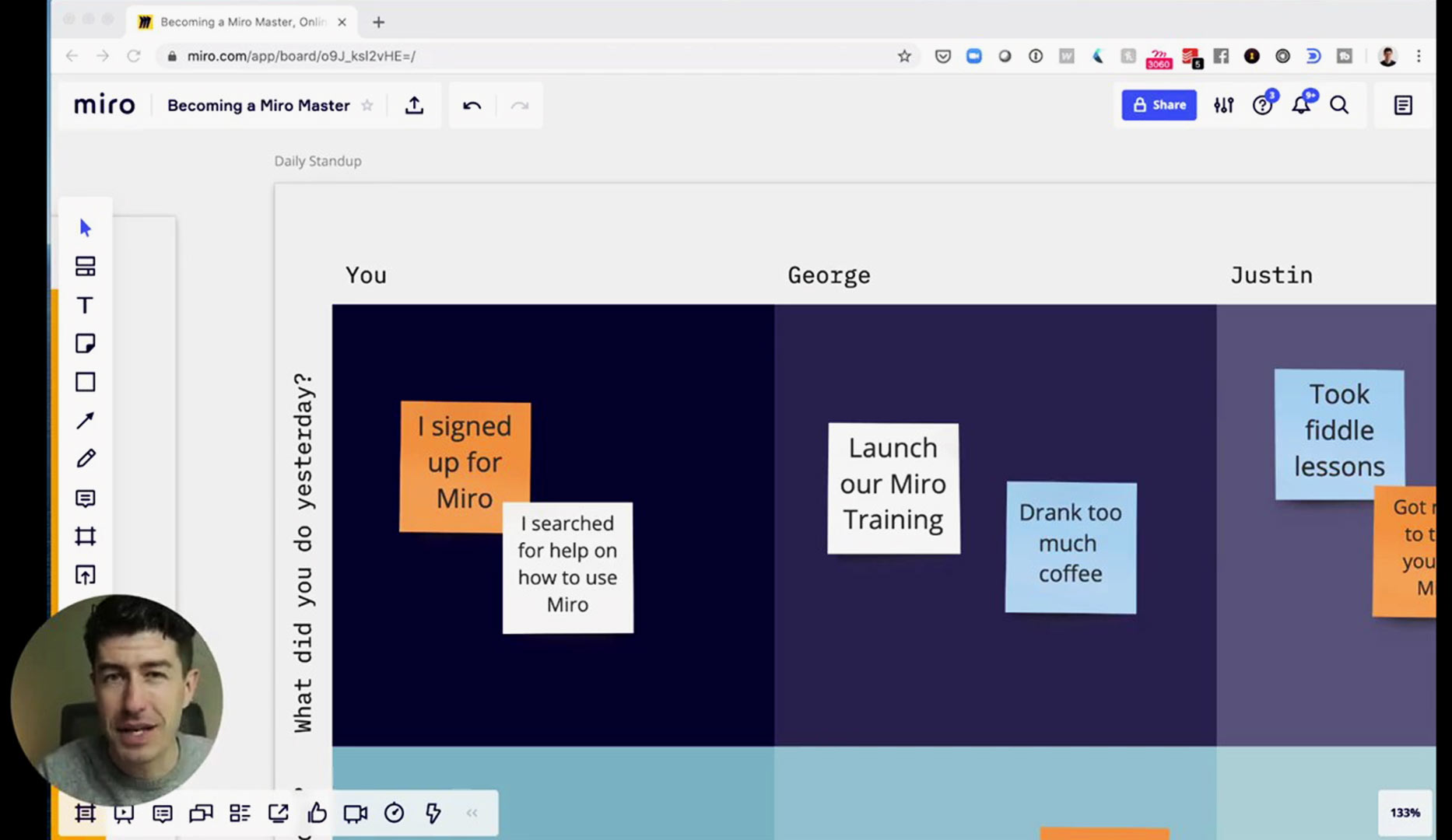Click the presenter webcam video bubble
This screenshot has width=1452, height=840.
(x=117, y=700)
